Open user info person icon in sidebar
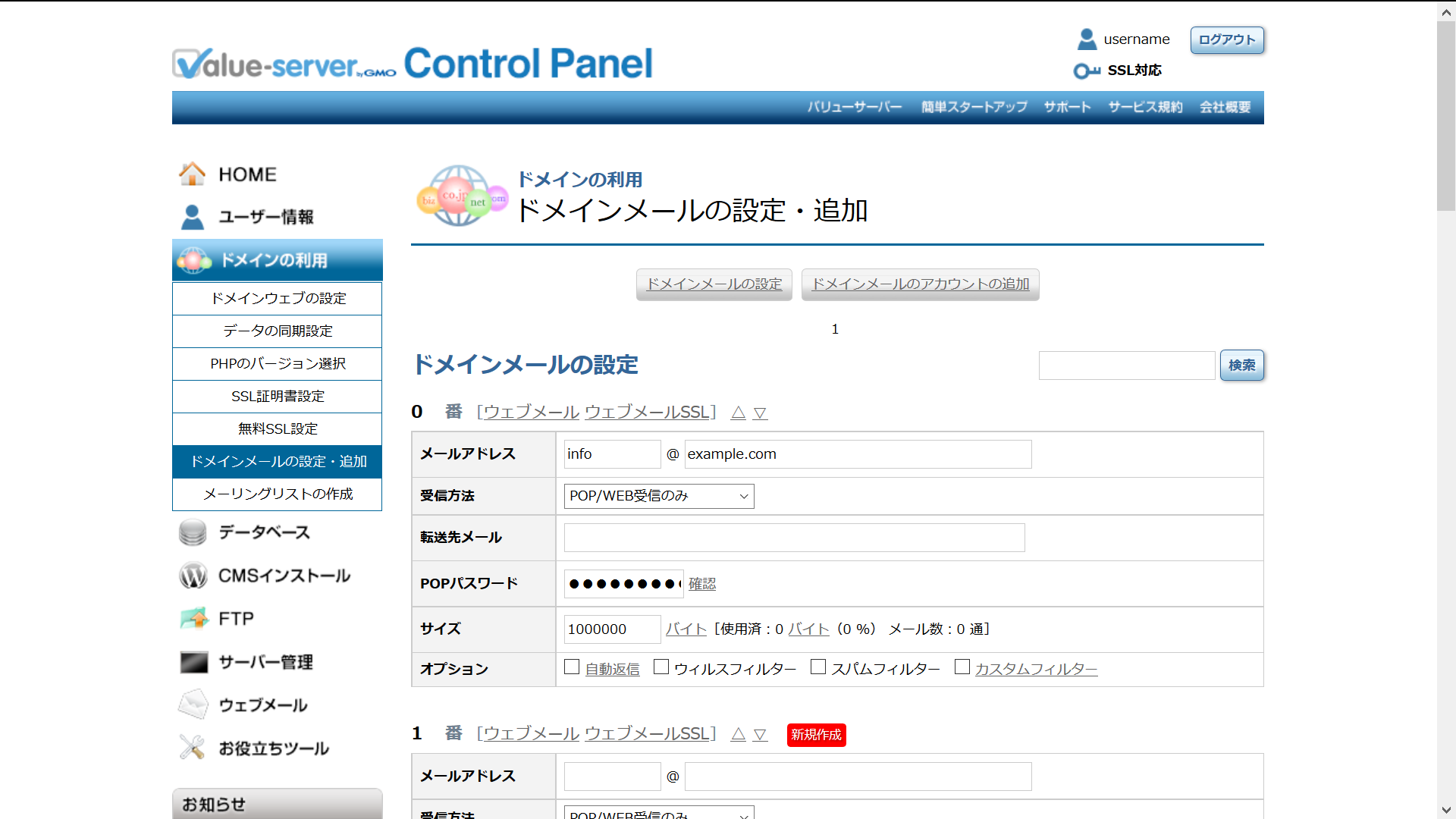Viewport: 1456px width, 819px height. coord(192,217)
